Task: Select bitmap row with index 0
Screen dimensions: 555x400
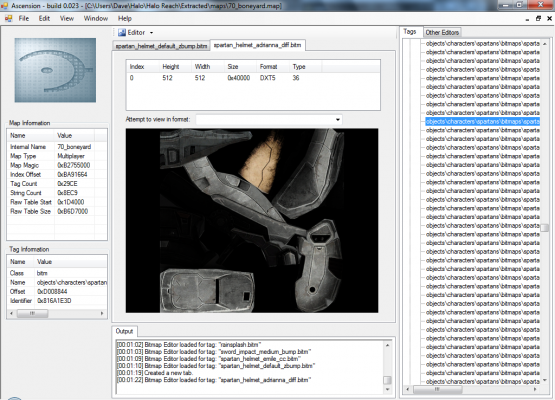Action: coord(253,78)
